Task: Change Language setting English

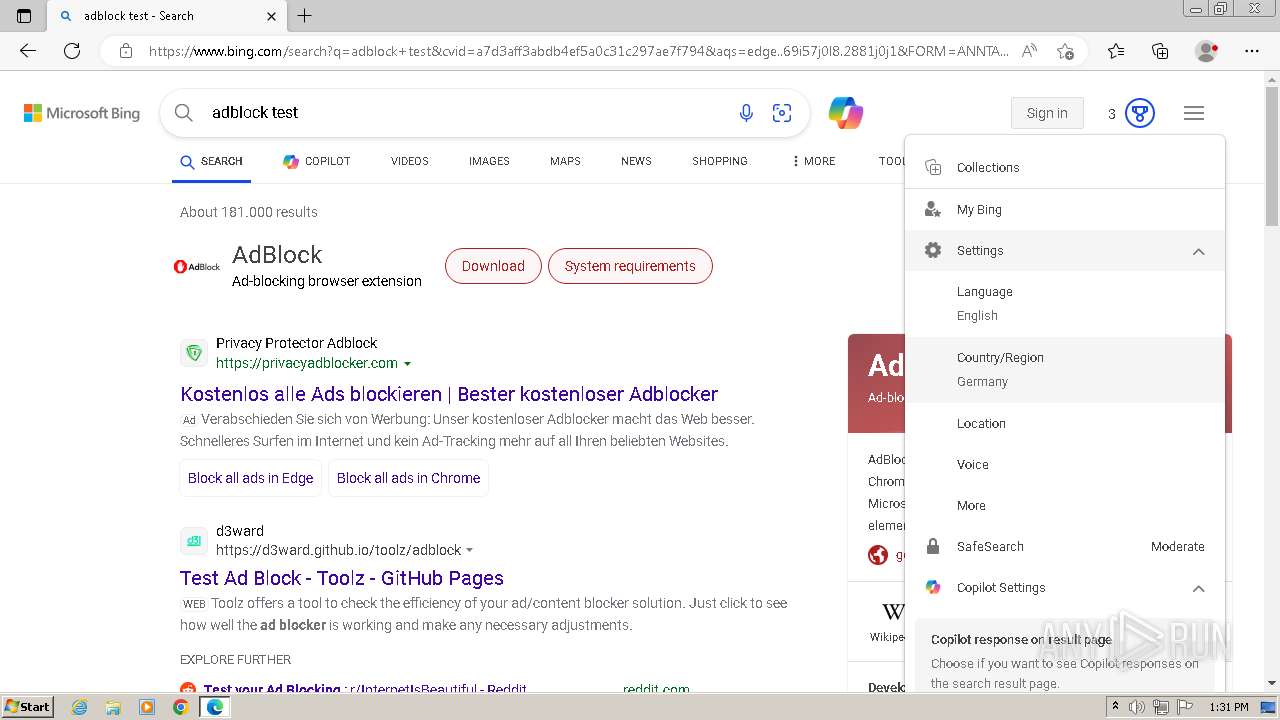Action: pyautogui.click(x=1065, y=303)
